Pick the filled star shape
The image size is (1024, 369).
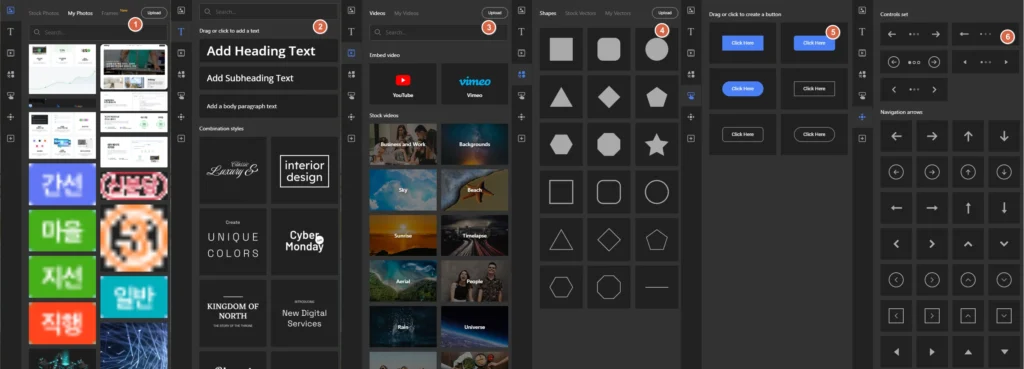point(656,144)
